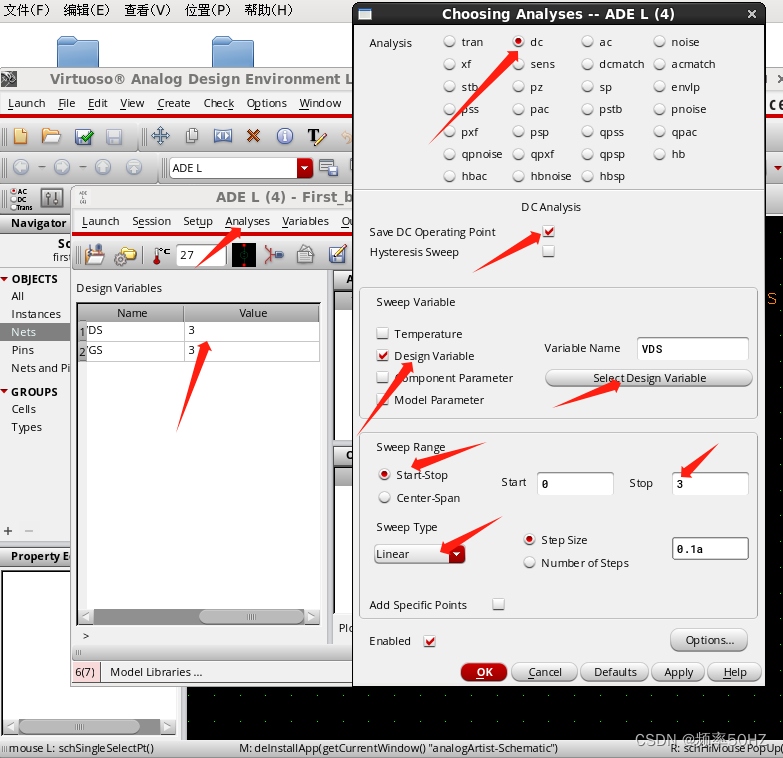The image size is (783, 758).
Task: Click Select Design Variable button
Action: [x=649, y=378]
